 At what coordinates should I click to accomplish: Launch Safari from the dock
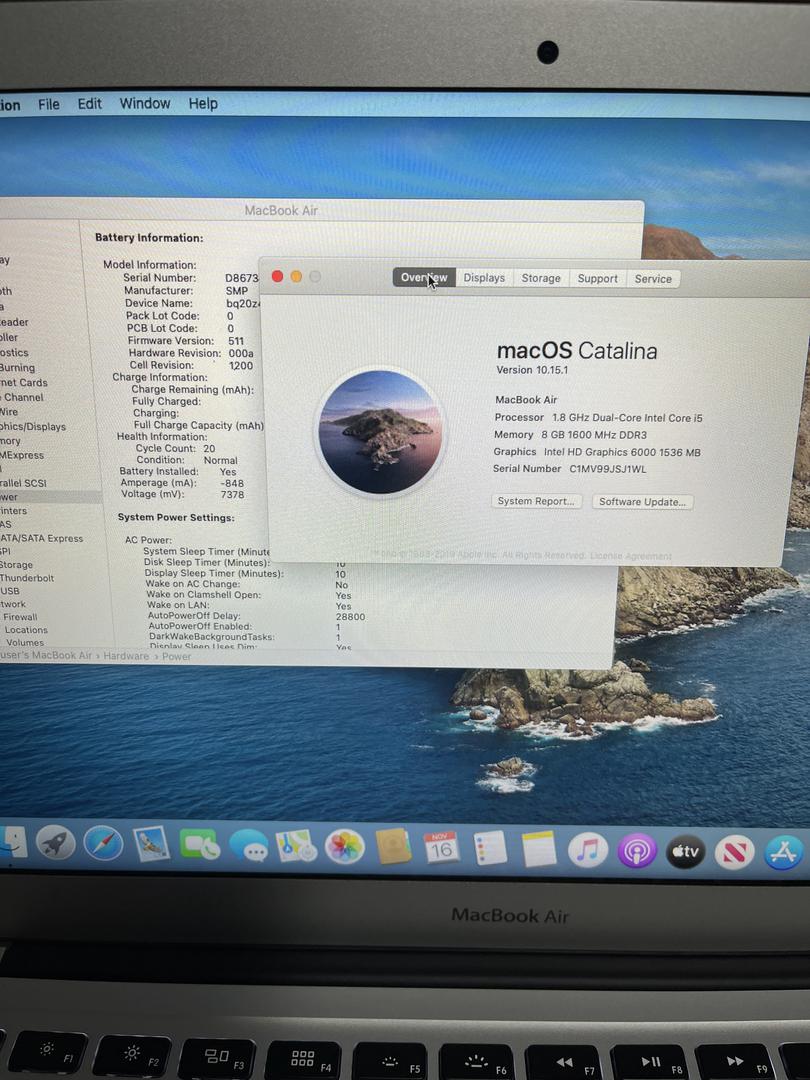pos(103,844)
